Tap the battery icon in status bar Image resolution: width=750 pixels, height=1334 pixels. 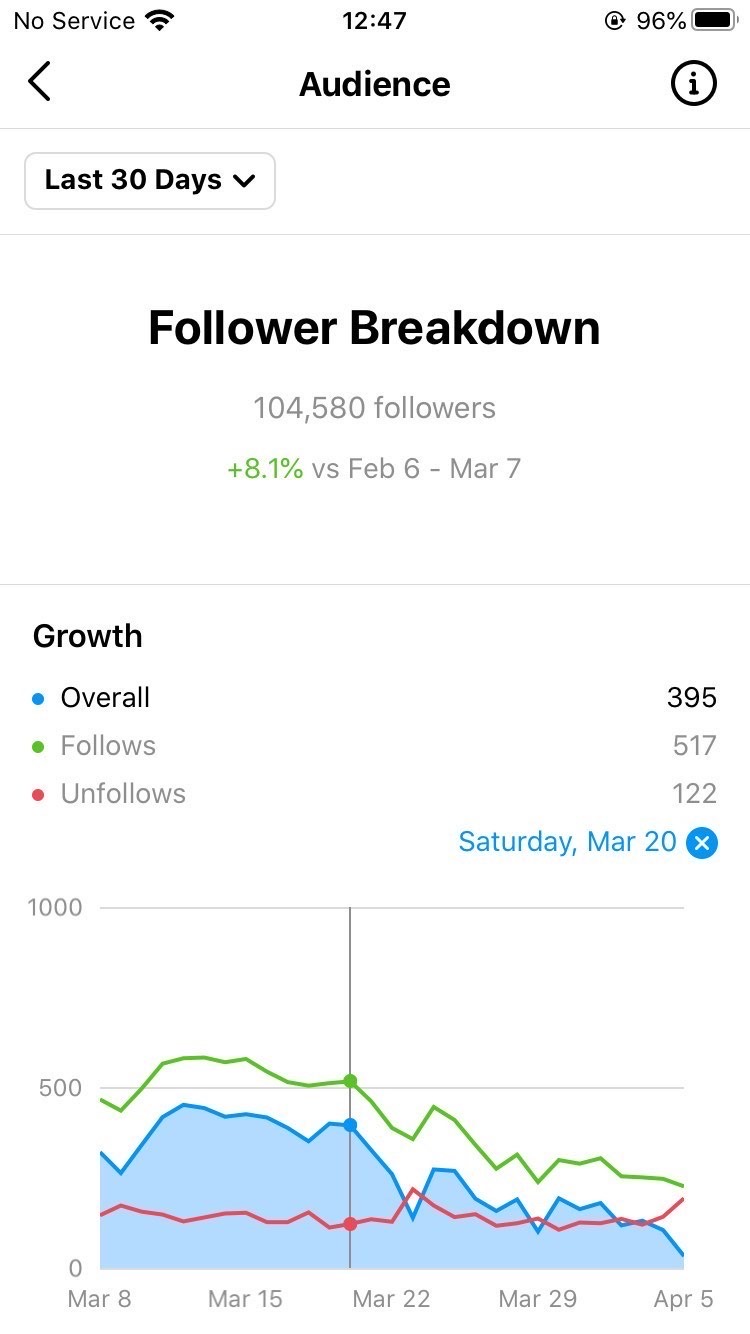point(714,20)
